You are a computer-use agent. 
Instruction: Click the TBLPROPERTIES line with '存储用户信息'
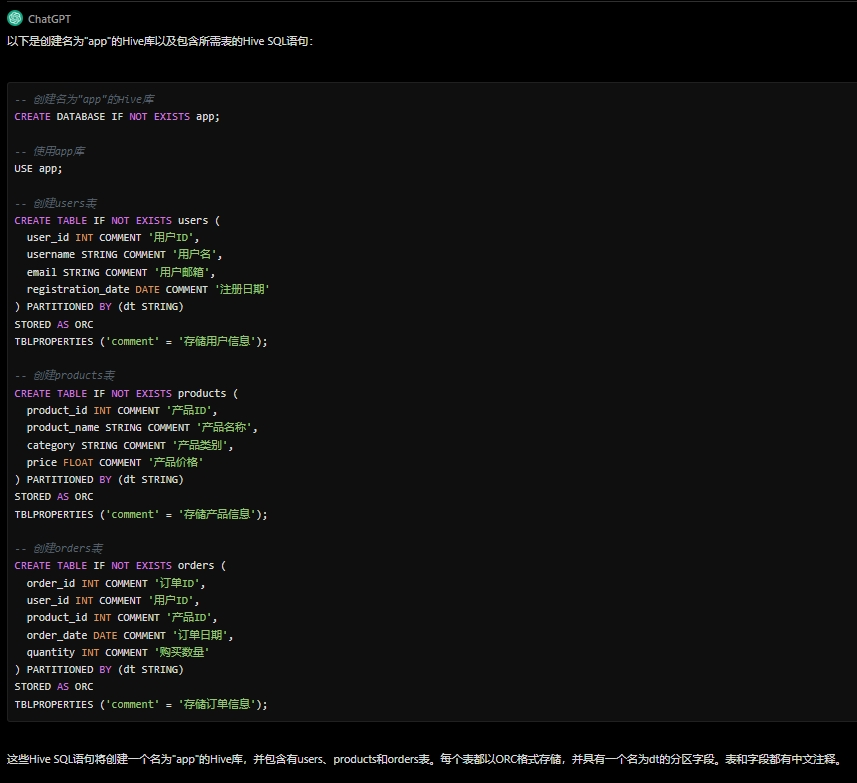[x=141, y=342]
